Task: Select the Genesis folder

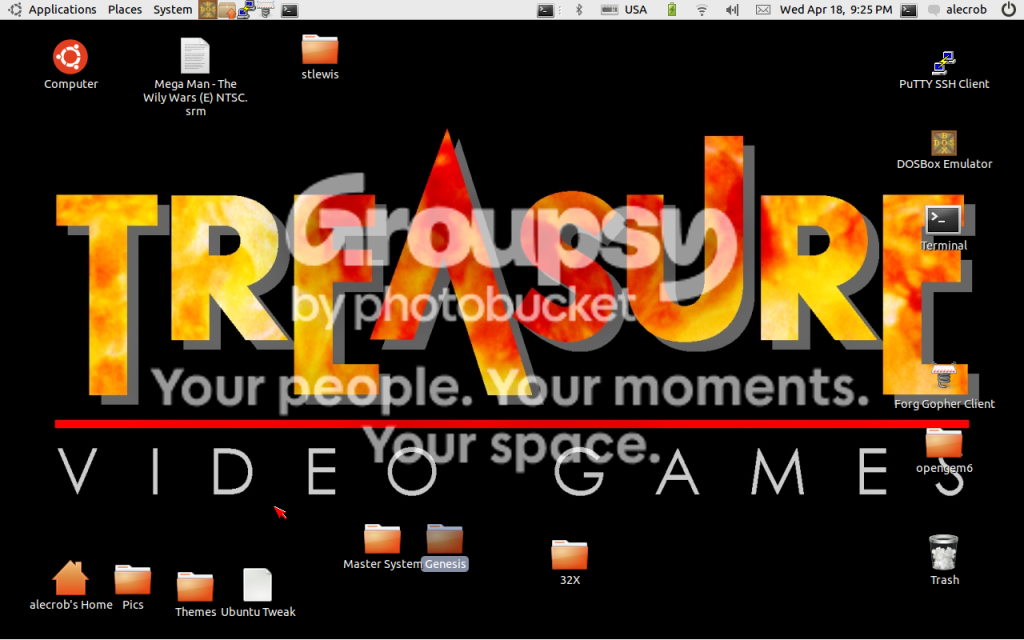Action: [445, 539]
